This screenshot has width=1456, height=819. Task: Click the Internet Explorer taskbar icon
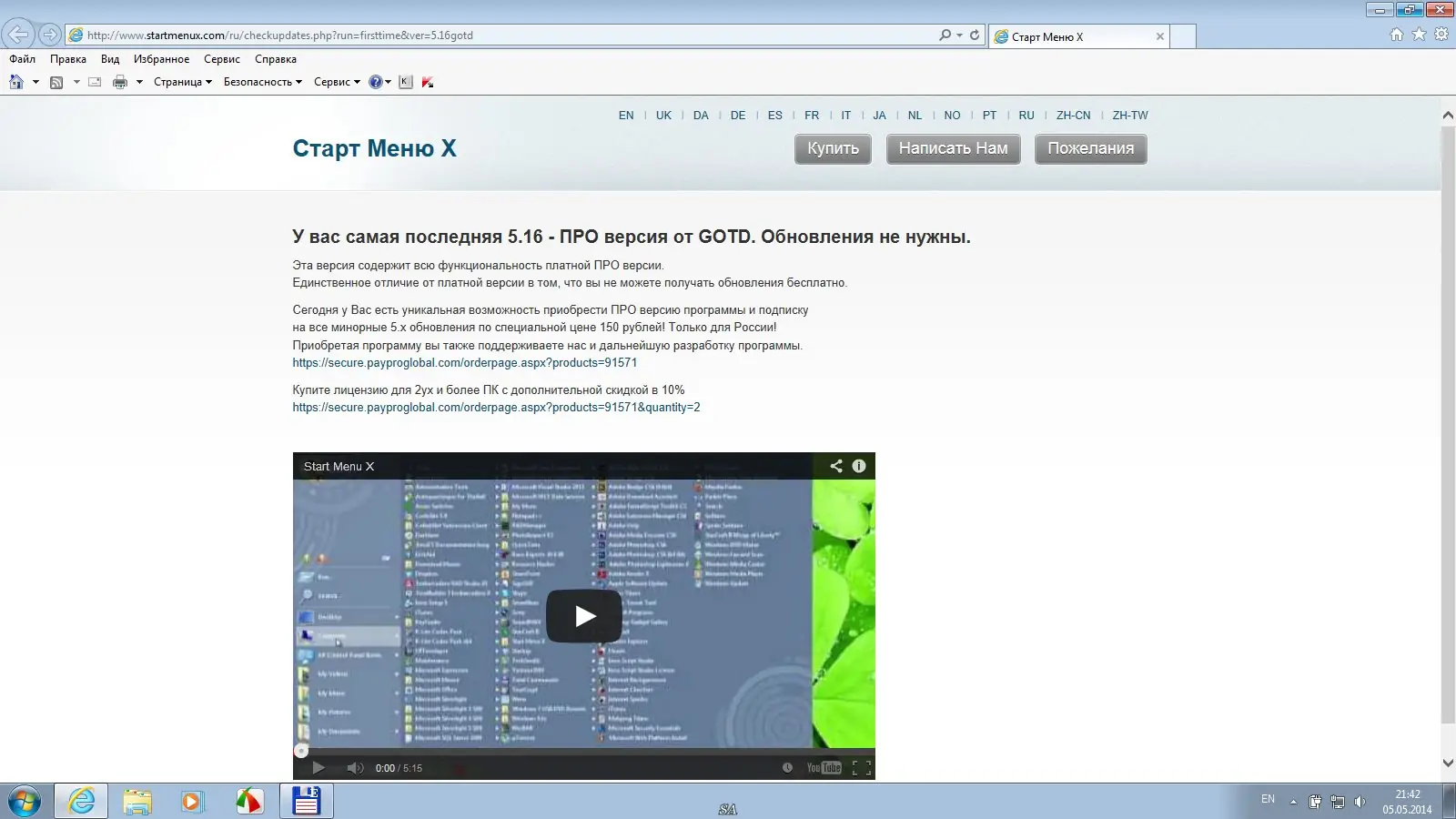[82, 801]
